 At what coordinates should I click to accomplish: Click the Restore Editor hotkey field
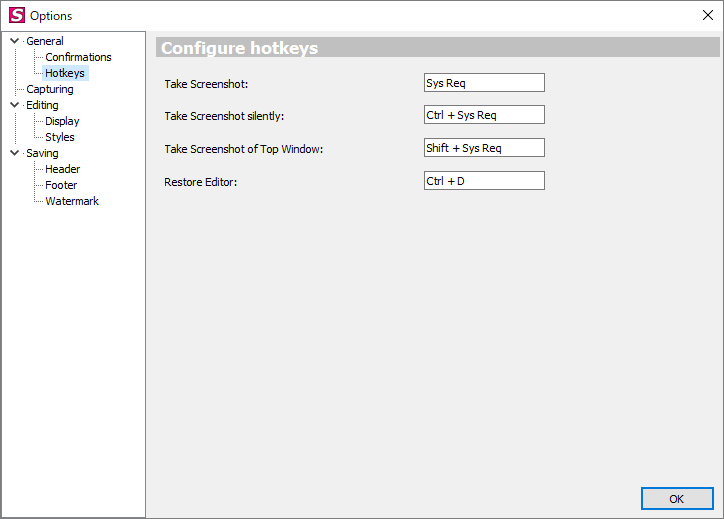484,181
